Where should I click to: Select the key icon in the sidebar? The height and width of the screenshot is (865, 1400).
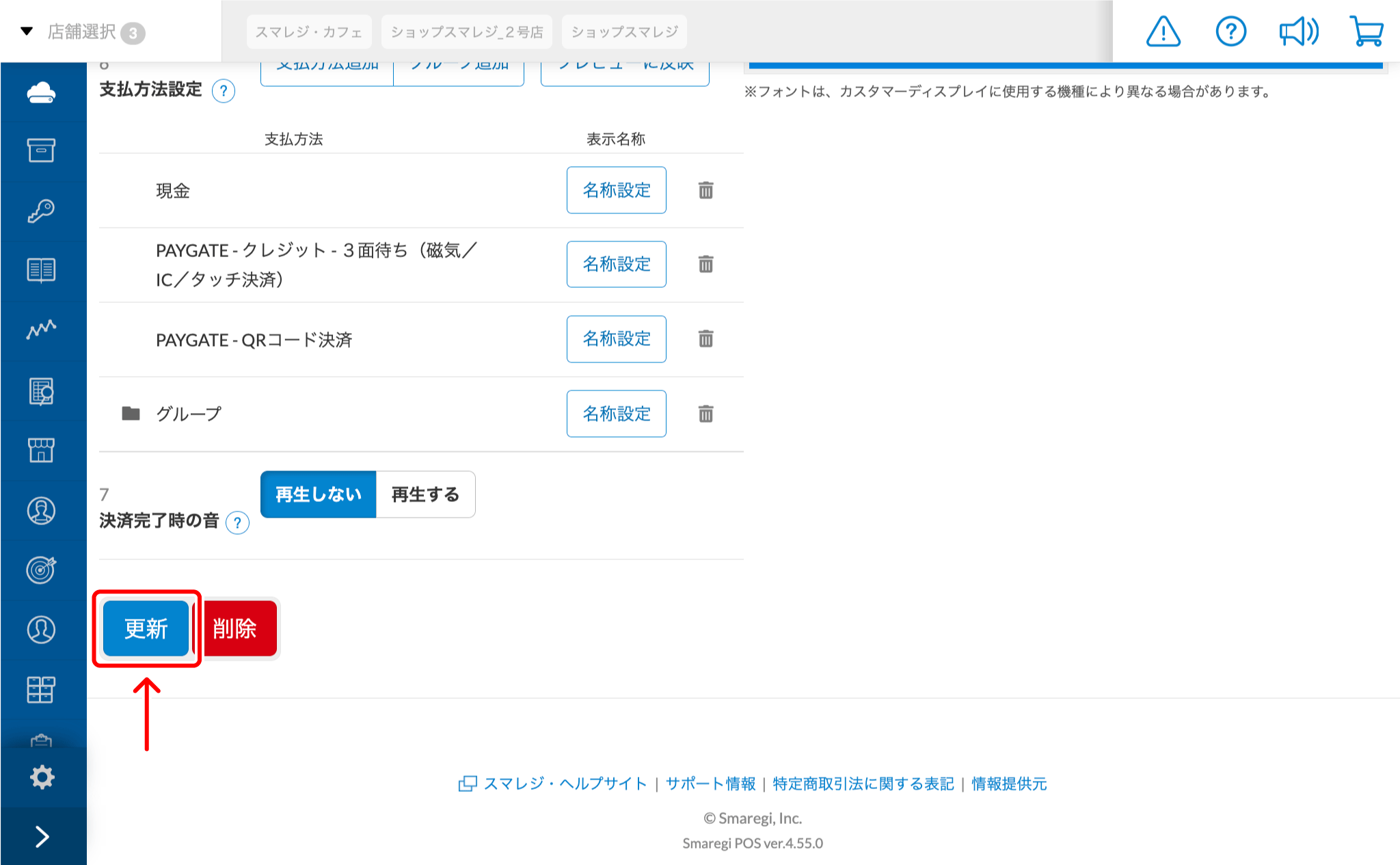pyautogui.click(x=41, y=211)
